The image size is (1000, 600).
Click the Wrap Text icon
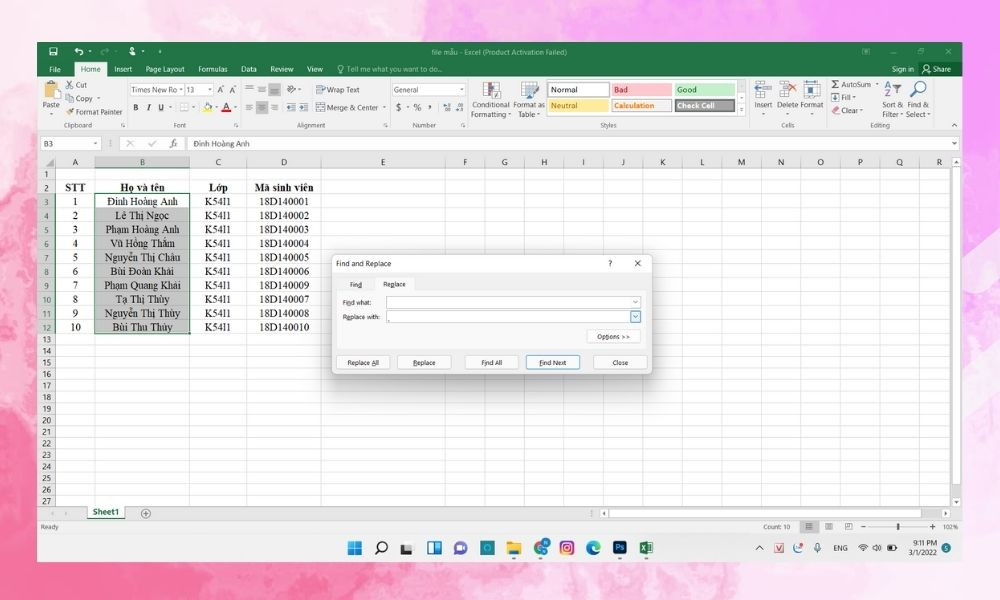[x=321, y=90]
